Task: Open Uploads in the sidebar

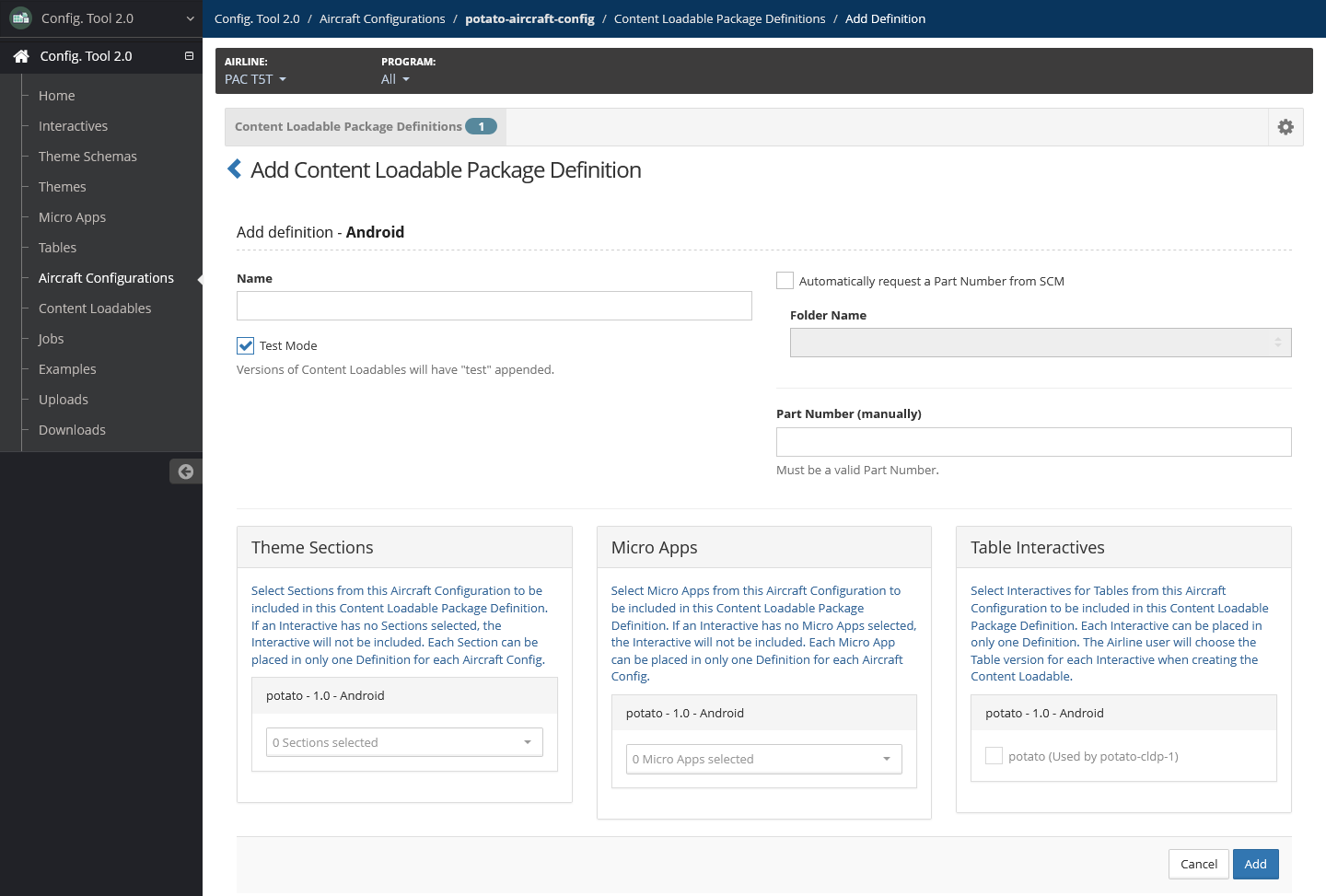Action: coord(64,400)
